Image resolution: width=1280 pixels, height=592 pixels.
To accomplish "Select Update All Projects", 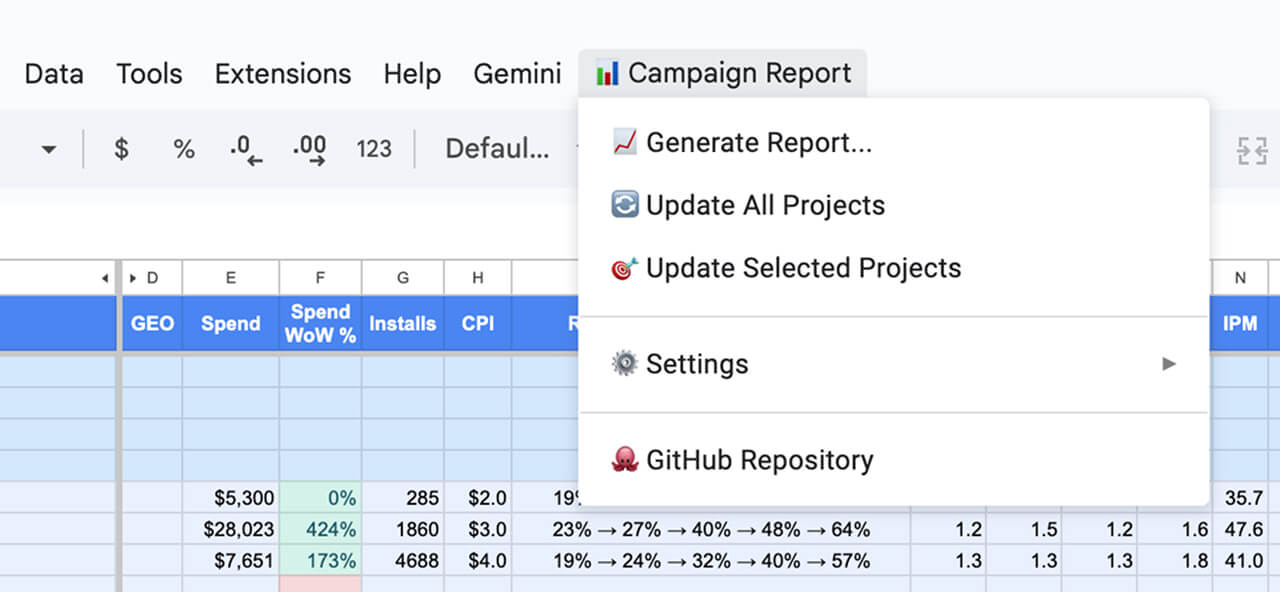I will pos(765,206).
